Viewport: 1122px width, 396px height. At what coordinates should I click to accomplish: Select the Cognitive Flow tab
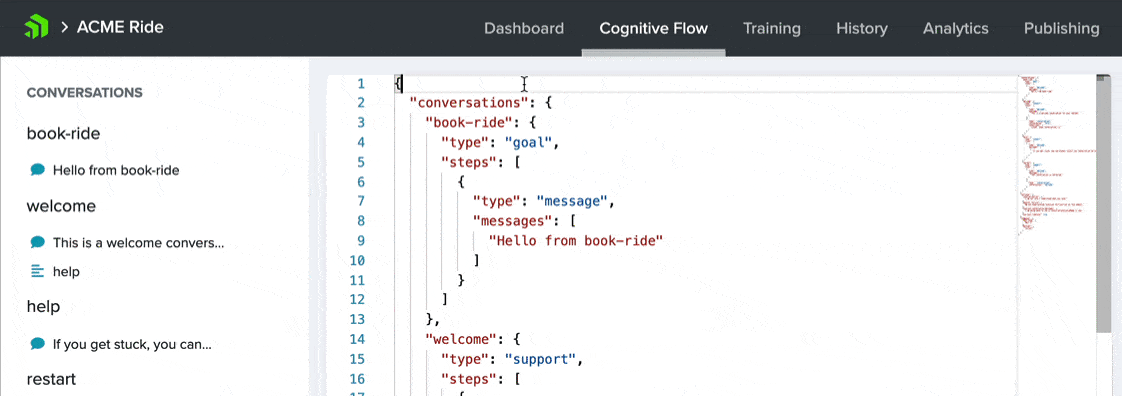[653, 29]
